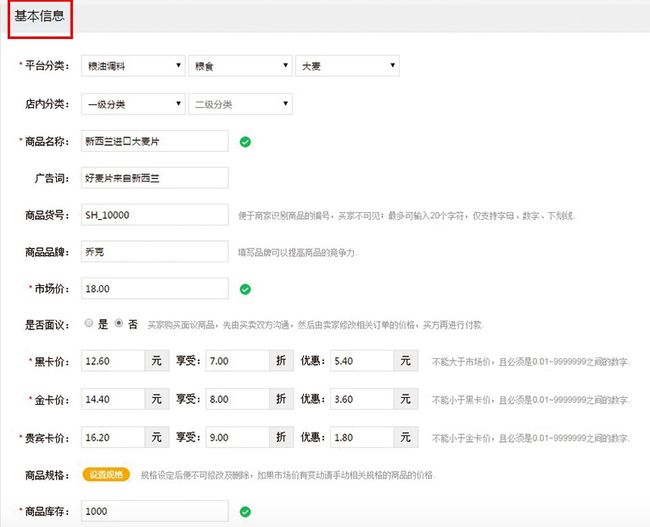Click the hint text beside 商品货号
This screenshot has width=650, height=527.
tap(406, 216)
